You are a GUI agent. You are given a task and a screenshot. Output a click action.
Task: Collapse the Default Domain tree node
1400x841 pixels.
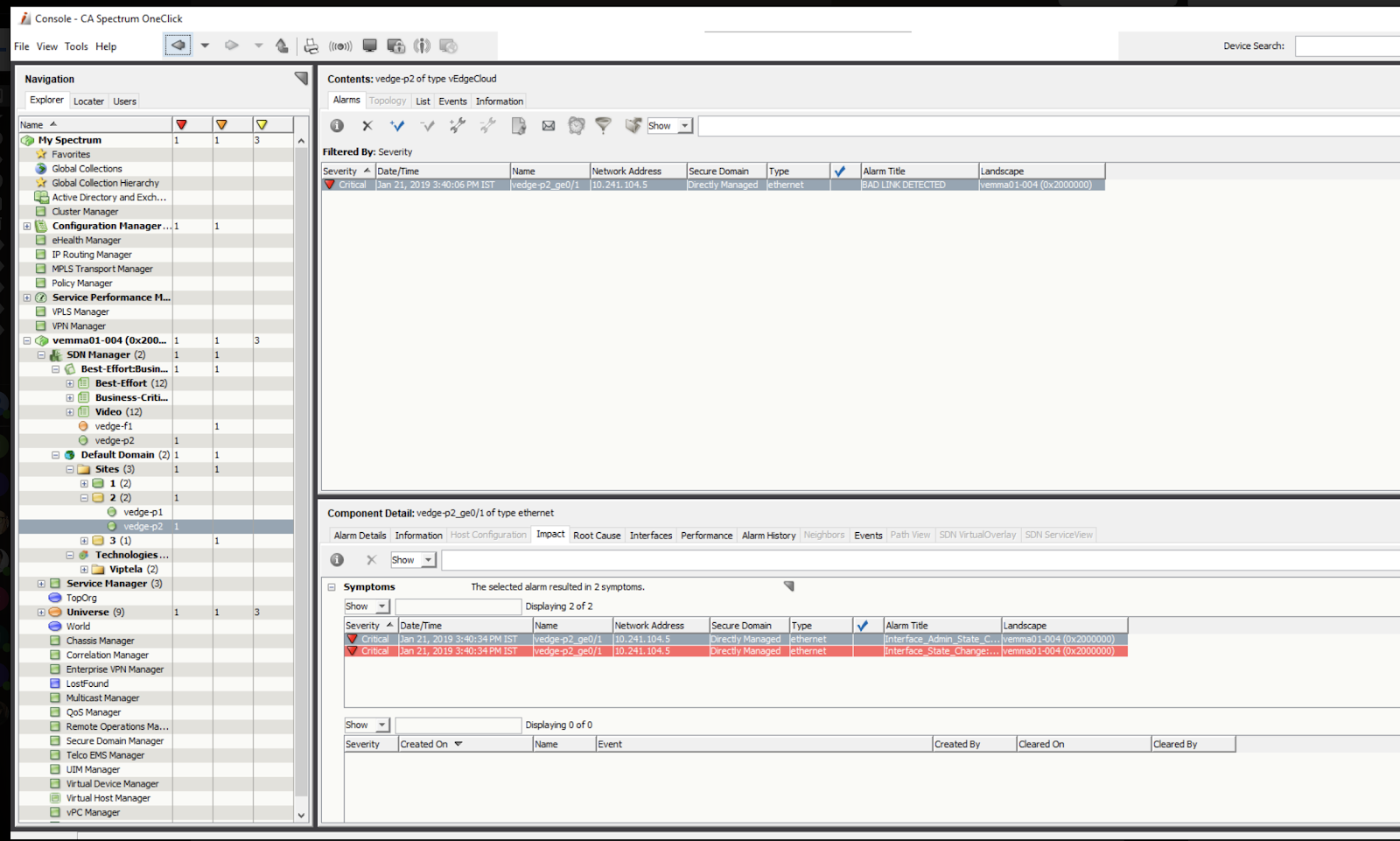click(x=55, y=455)
